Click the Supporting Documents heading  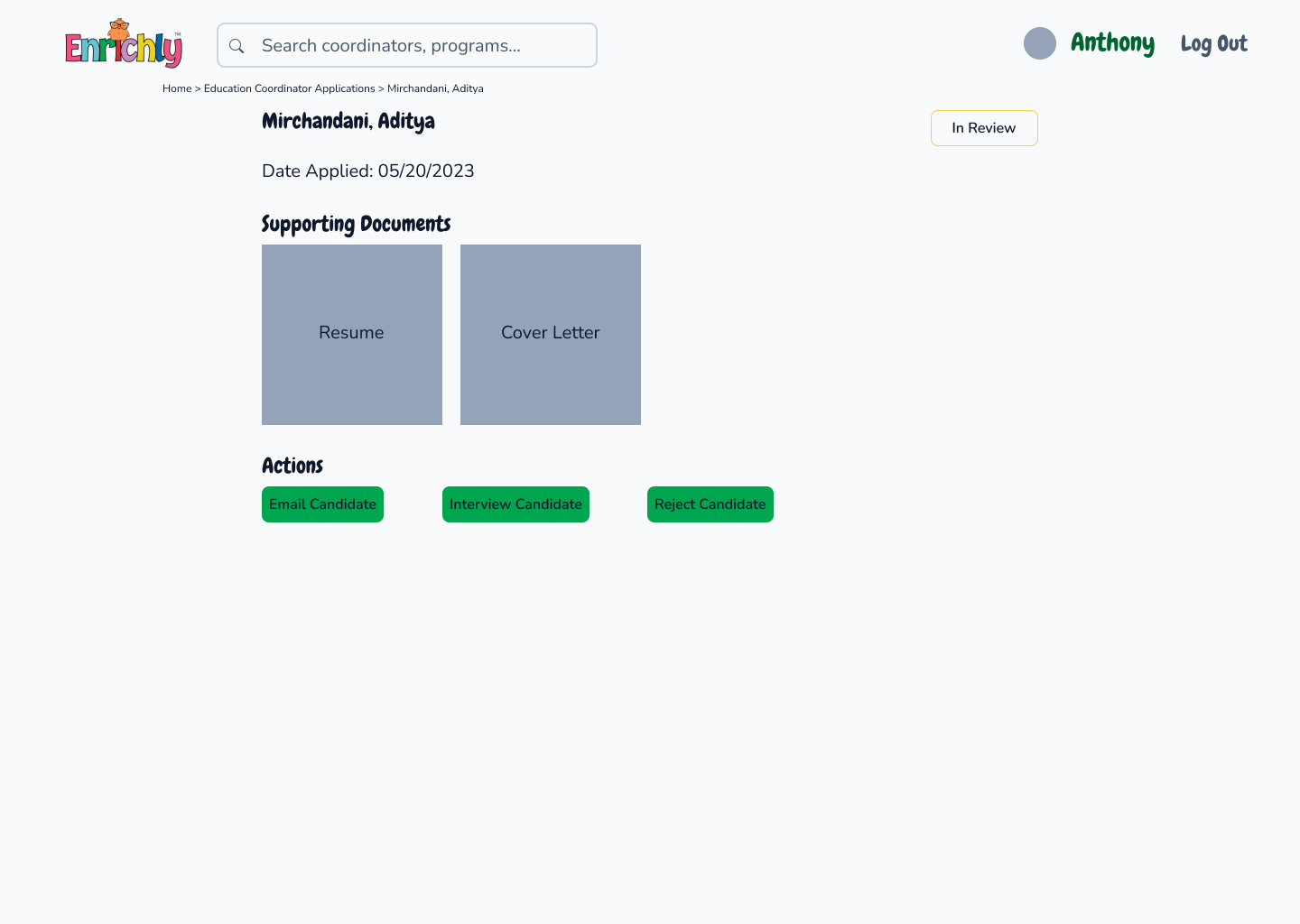[x=357, y=224]
